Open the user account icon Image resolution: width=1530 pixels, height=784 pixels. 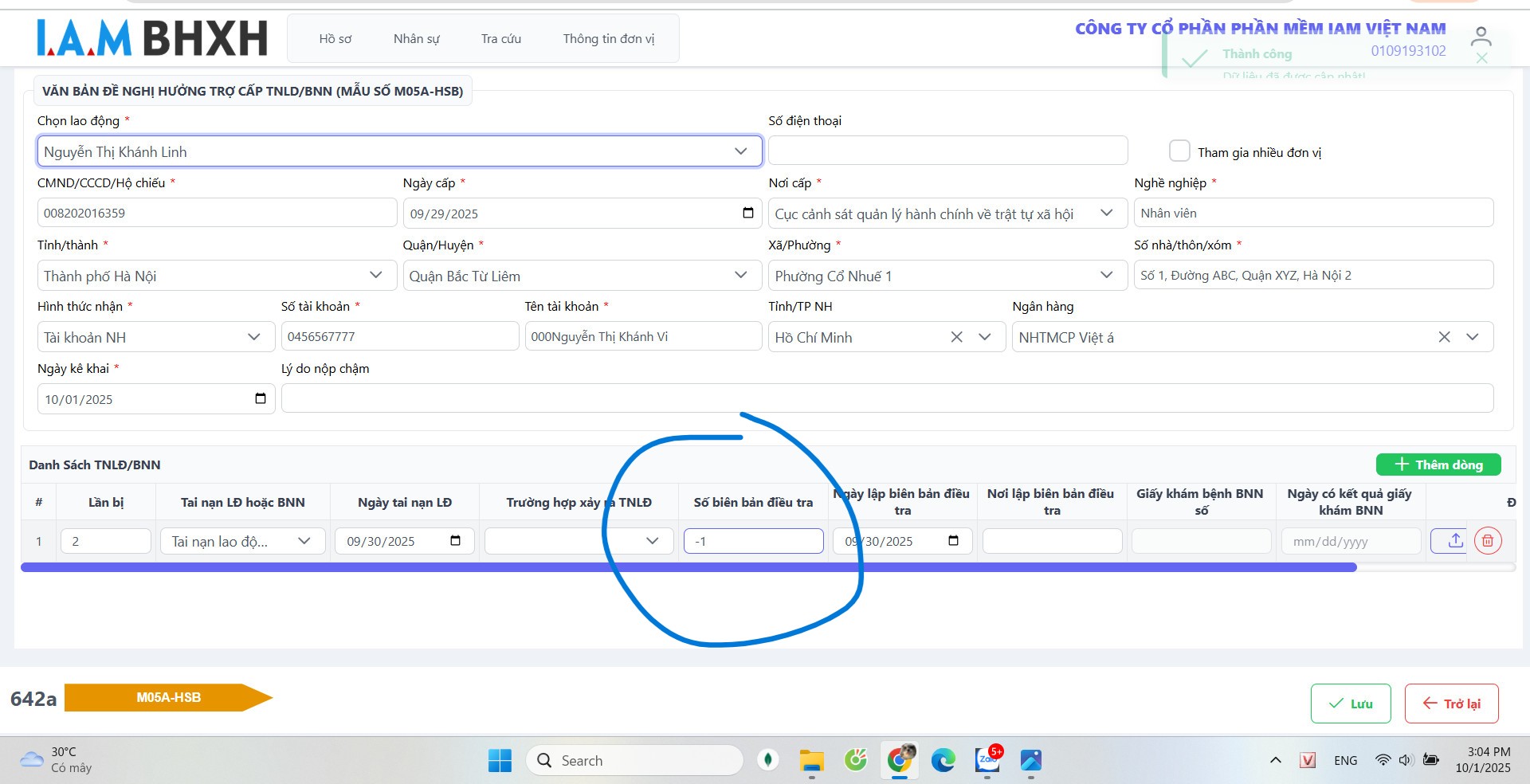pos(1481,37)
